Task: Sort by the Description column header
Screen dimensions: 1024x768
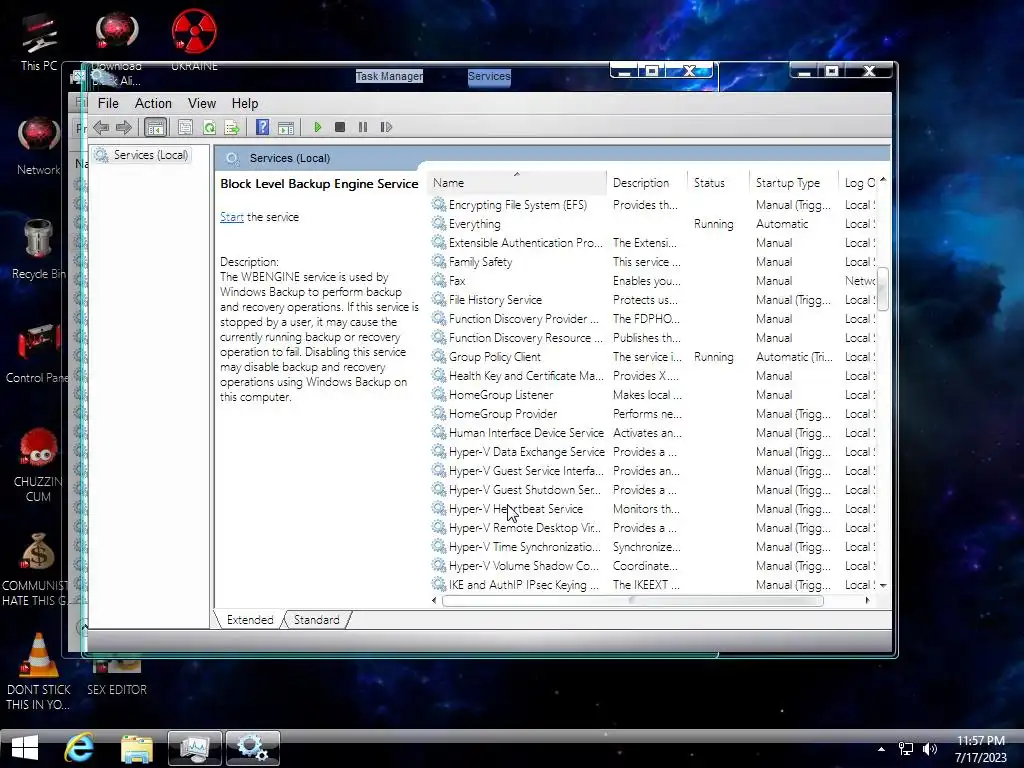Action: pos(647,183)
